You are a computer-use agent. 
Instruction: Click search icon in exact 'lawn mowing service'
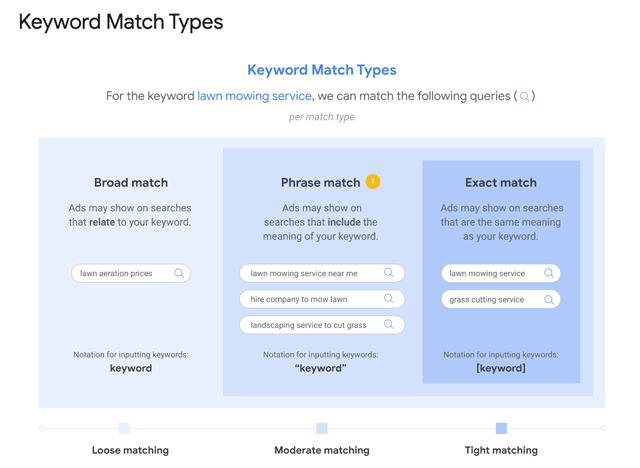tap(549, 273)
